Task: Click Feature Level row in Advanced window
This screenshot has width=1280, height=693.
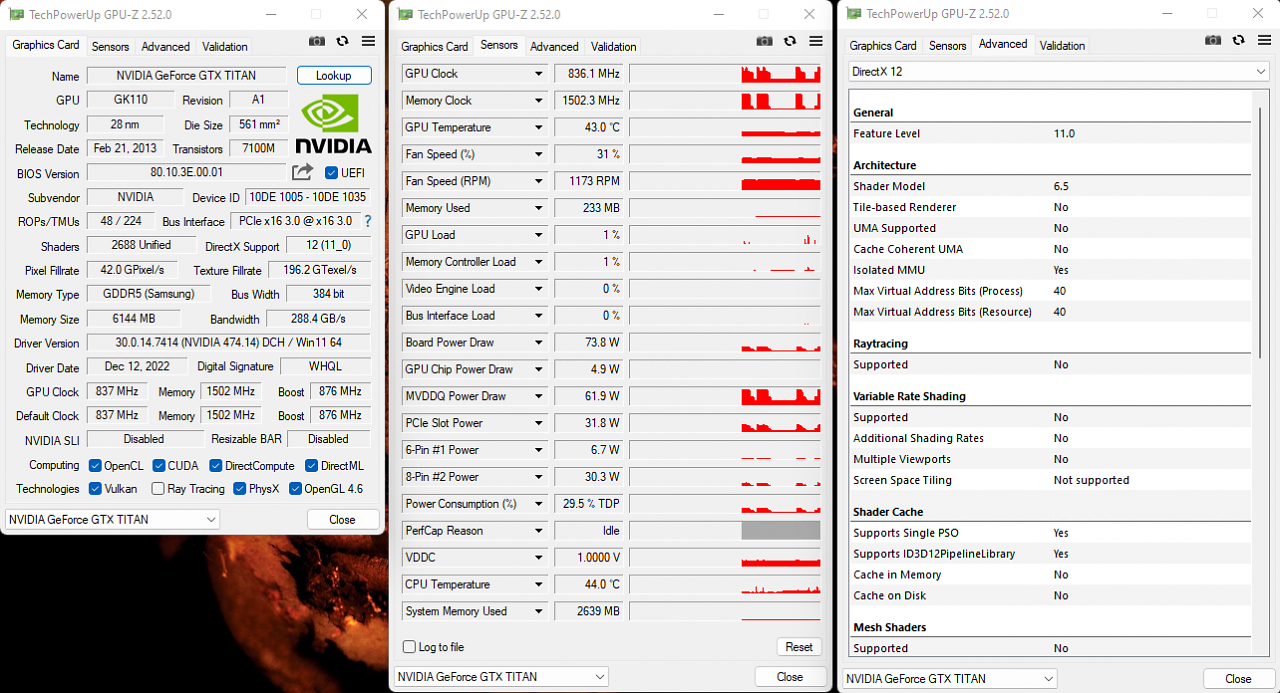Action: coord(1050,134)
